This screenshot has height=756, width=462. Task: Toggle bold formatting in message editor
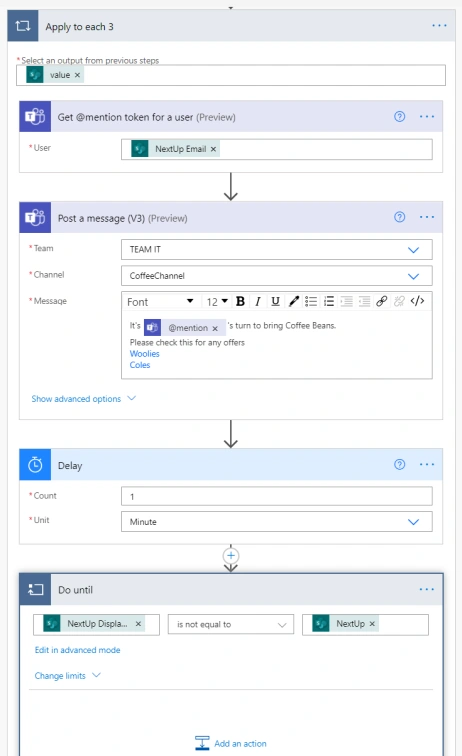[x=240, y=301]
